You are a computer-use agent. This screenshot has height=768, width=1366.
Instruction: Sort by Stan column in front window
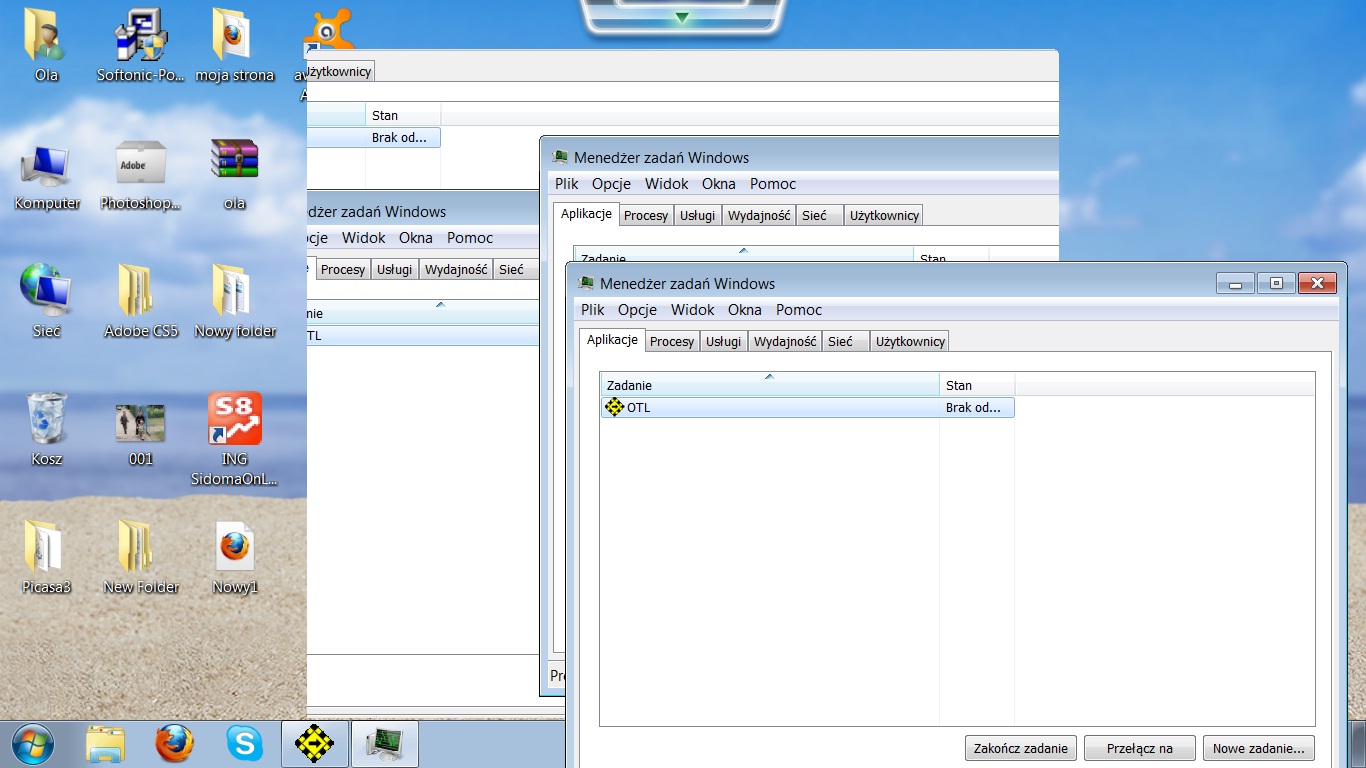click(x=977, y=385)
